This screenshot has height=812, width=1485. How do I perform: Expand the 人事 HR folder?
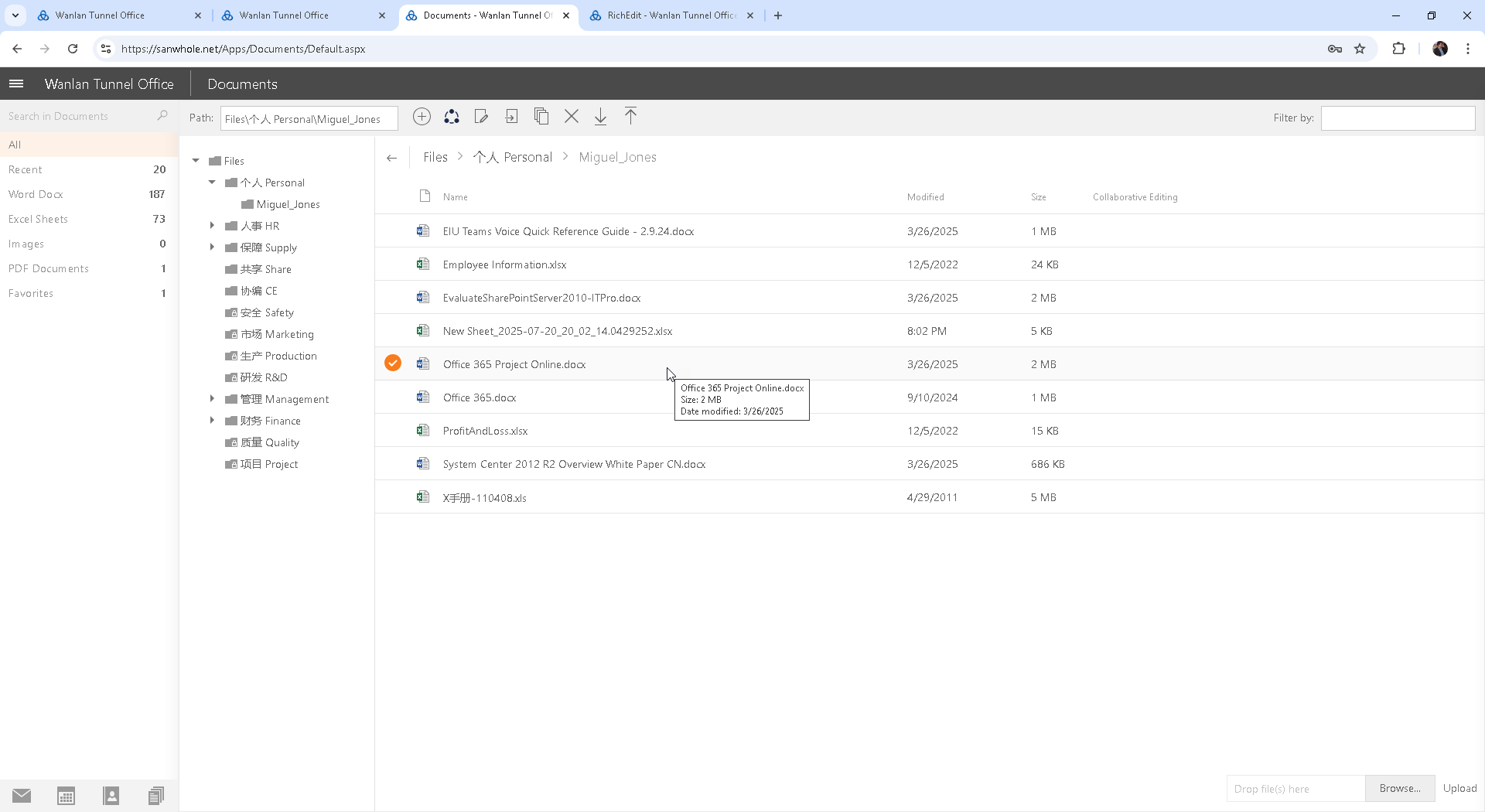coord(212,226)
